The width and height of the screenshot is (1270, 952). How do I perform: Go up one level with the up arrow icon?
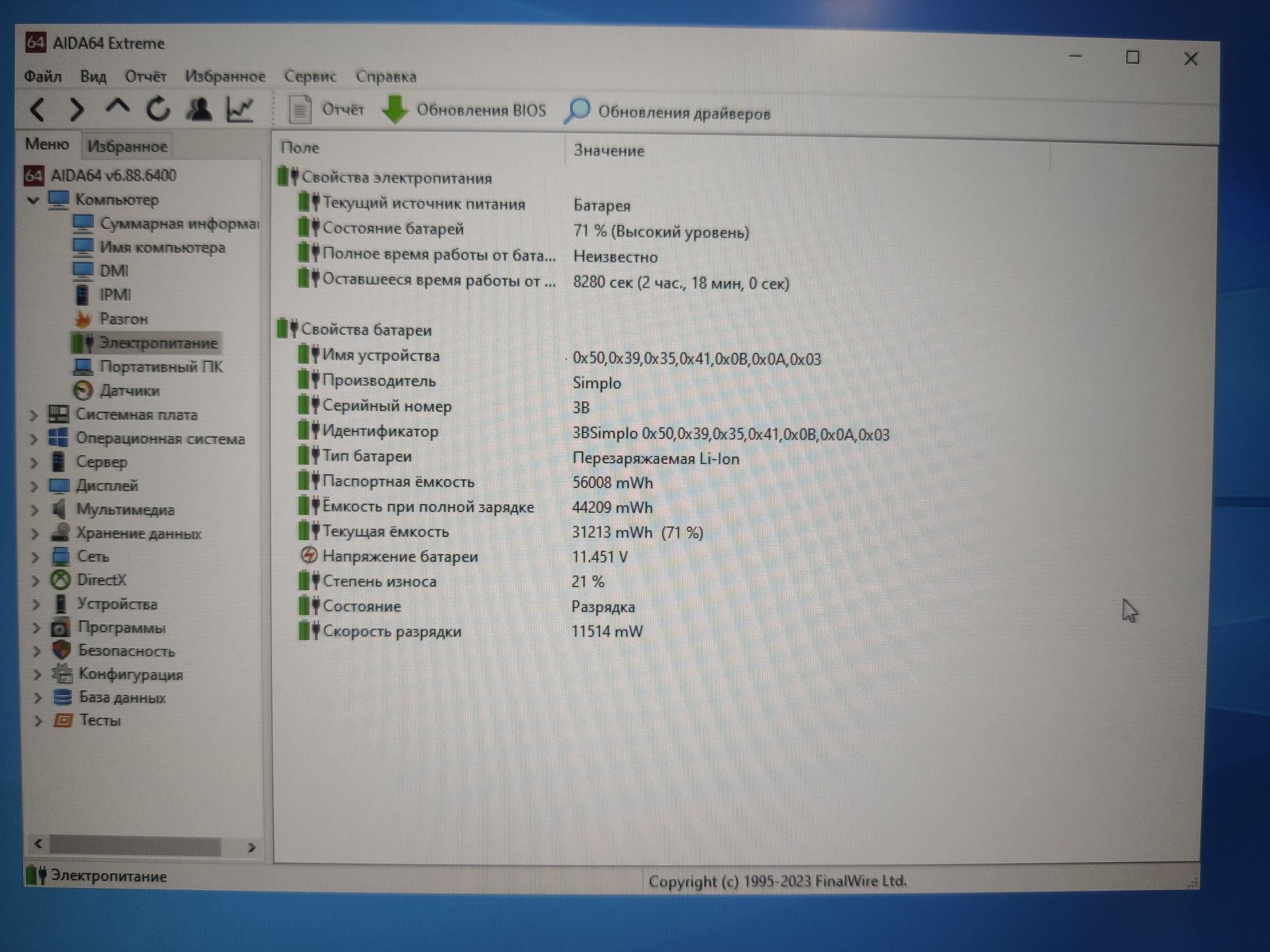[117, 107]
